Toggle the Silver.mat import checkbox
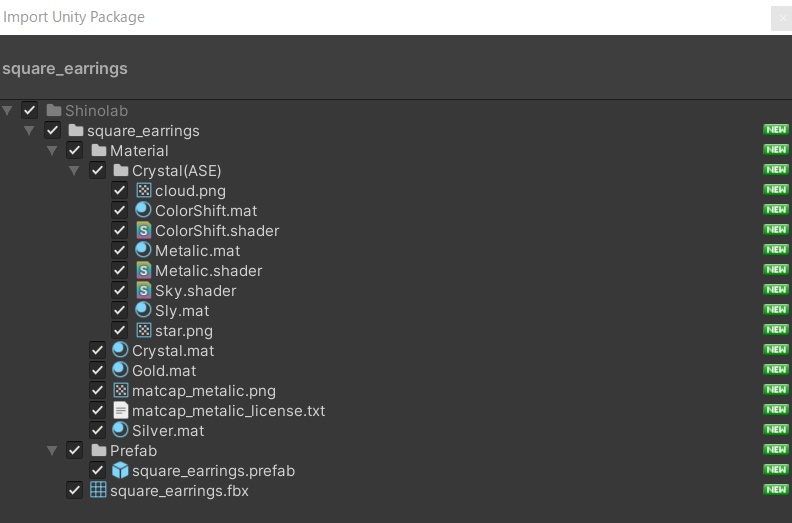Viewport: 792px width, 523px height. (x=97, y=430)
